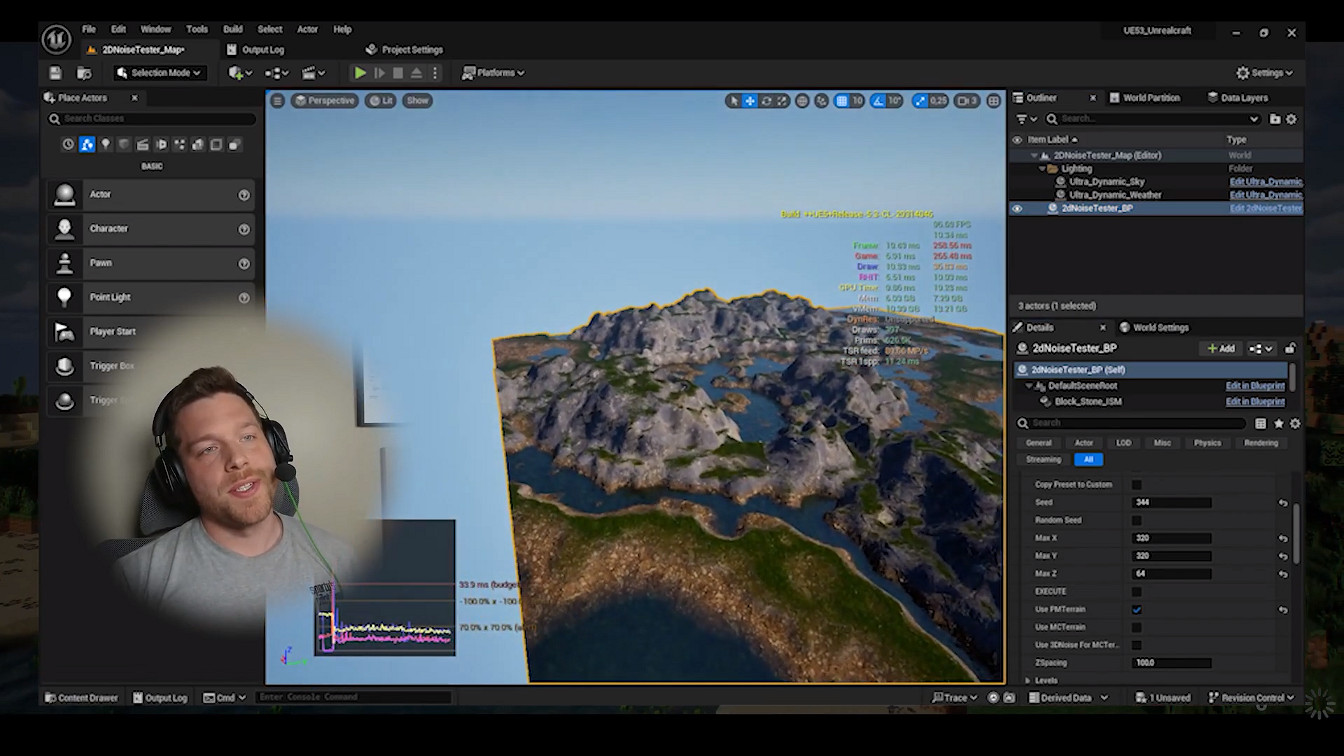Click the Lights category icon in Place Actors
1344x756 pixels.
[x=105, y=145]
